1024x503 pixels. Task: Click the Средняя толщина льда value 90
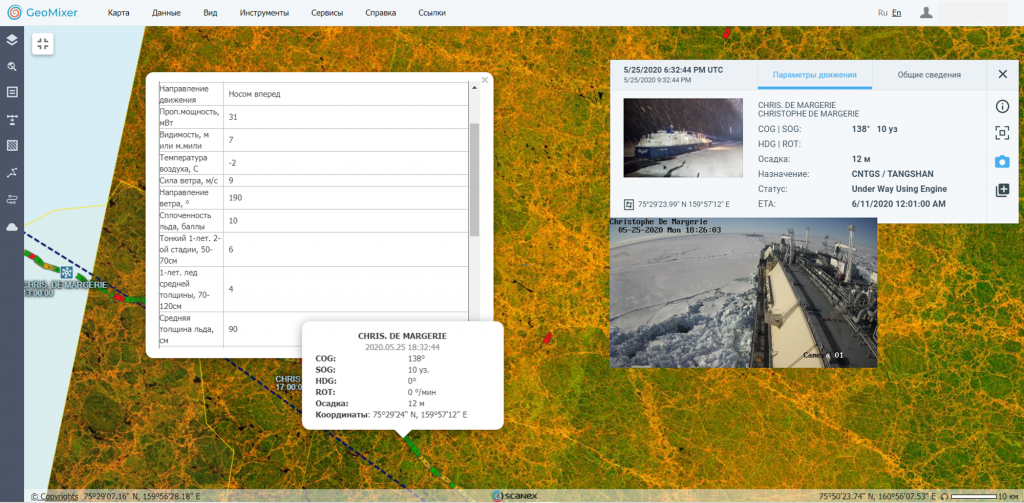tap(233, 329)
